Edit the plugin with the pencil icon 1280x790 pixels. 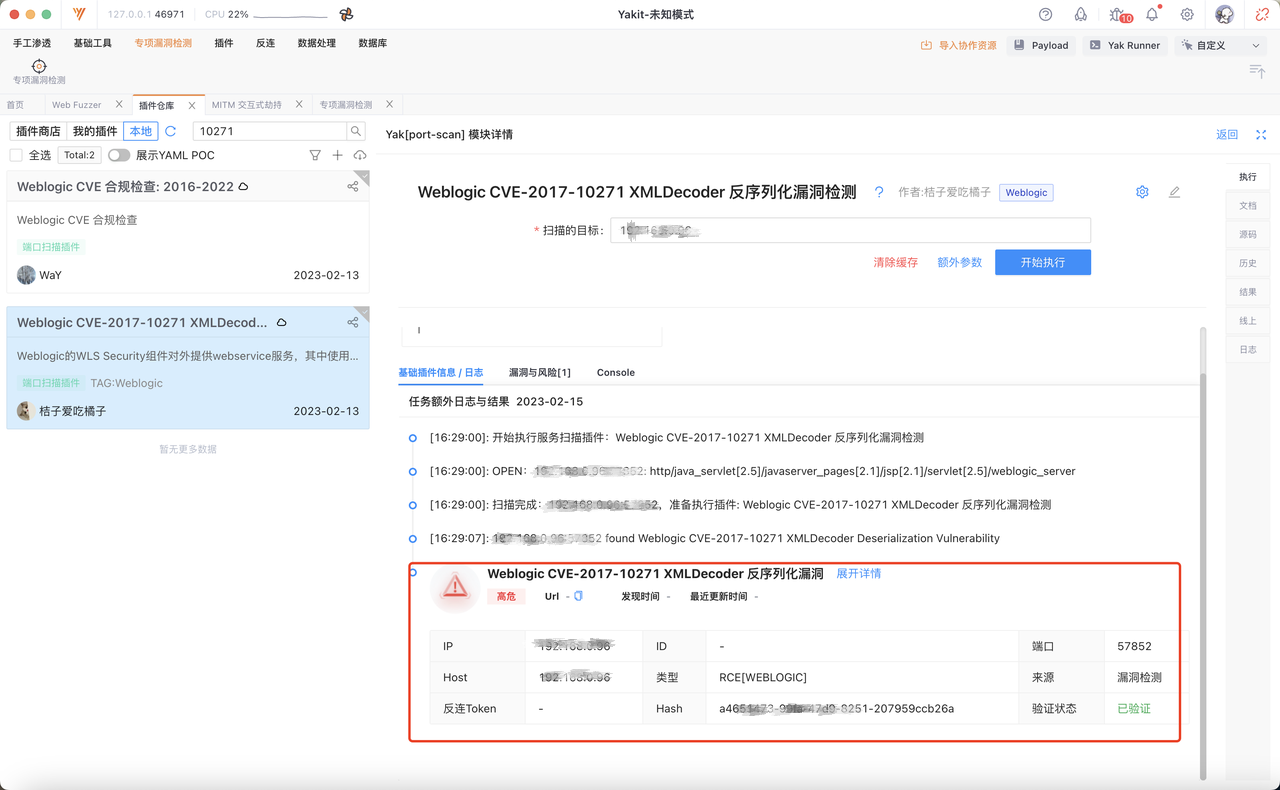point(1174,192)
